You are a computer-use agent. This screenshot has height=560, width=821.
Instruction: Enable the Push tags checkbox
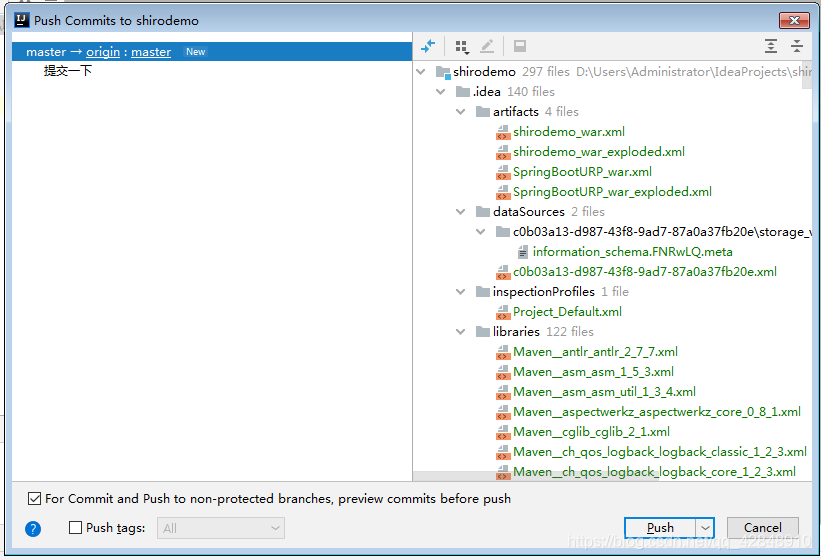[x=75, y=528]
